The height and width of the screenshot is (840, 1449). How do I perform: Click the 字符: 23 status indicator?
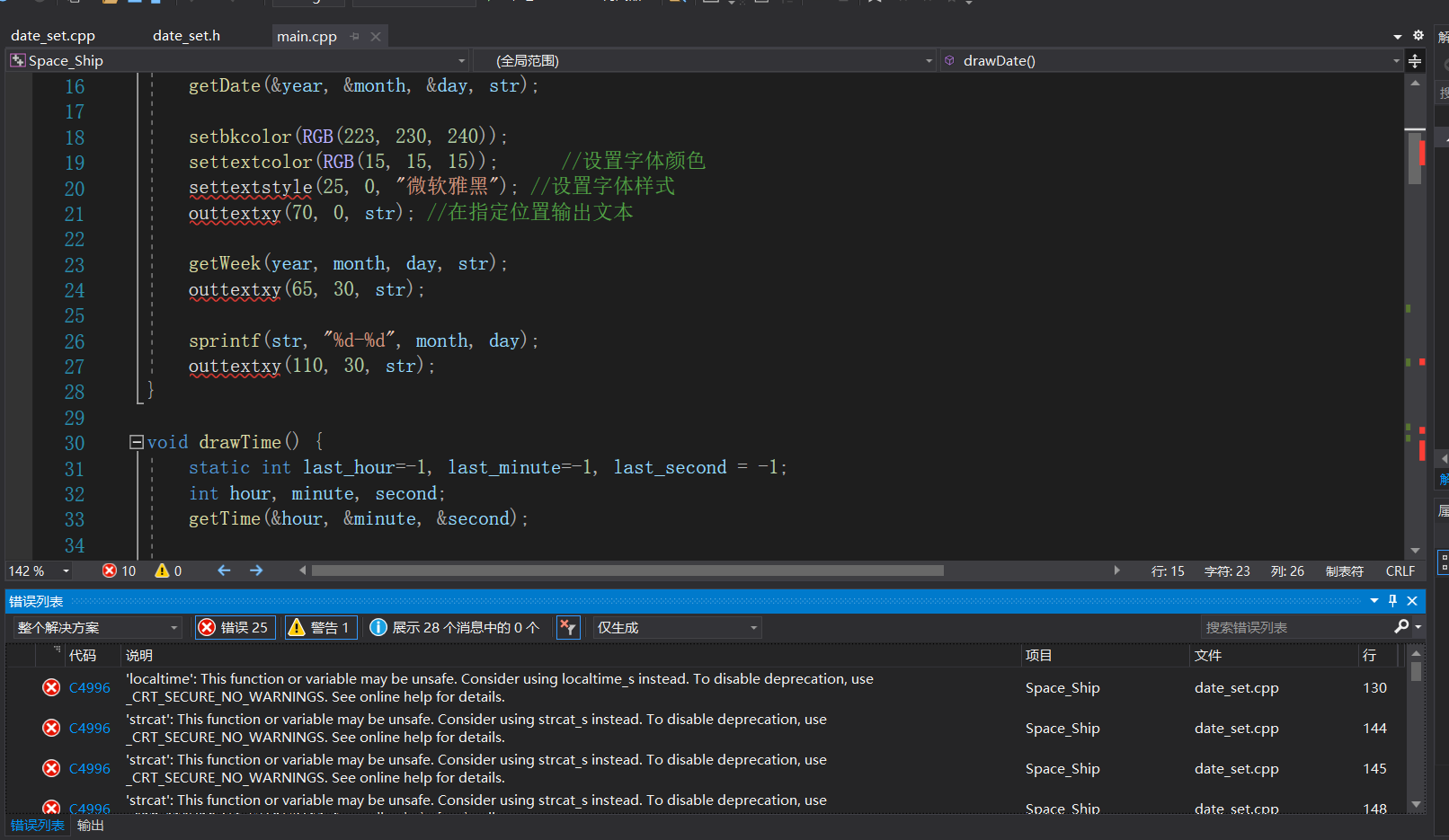coord(1227,571)
